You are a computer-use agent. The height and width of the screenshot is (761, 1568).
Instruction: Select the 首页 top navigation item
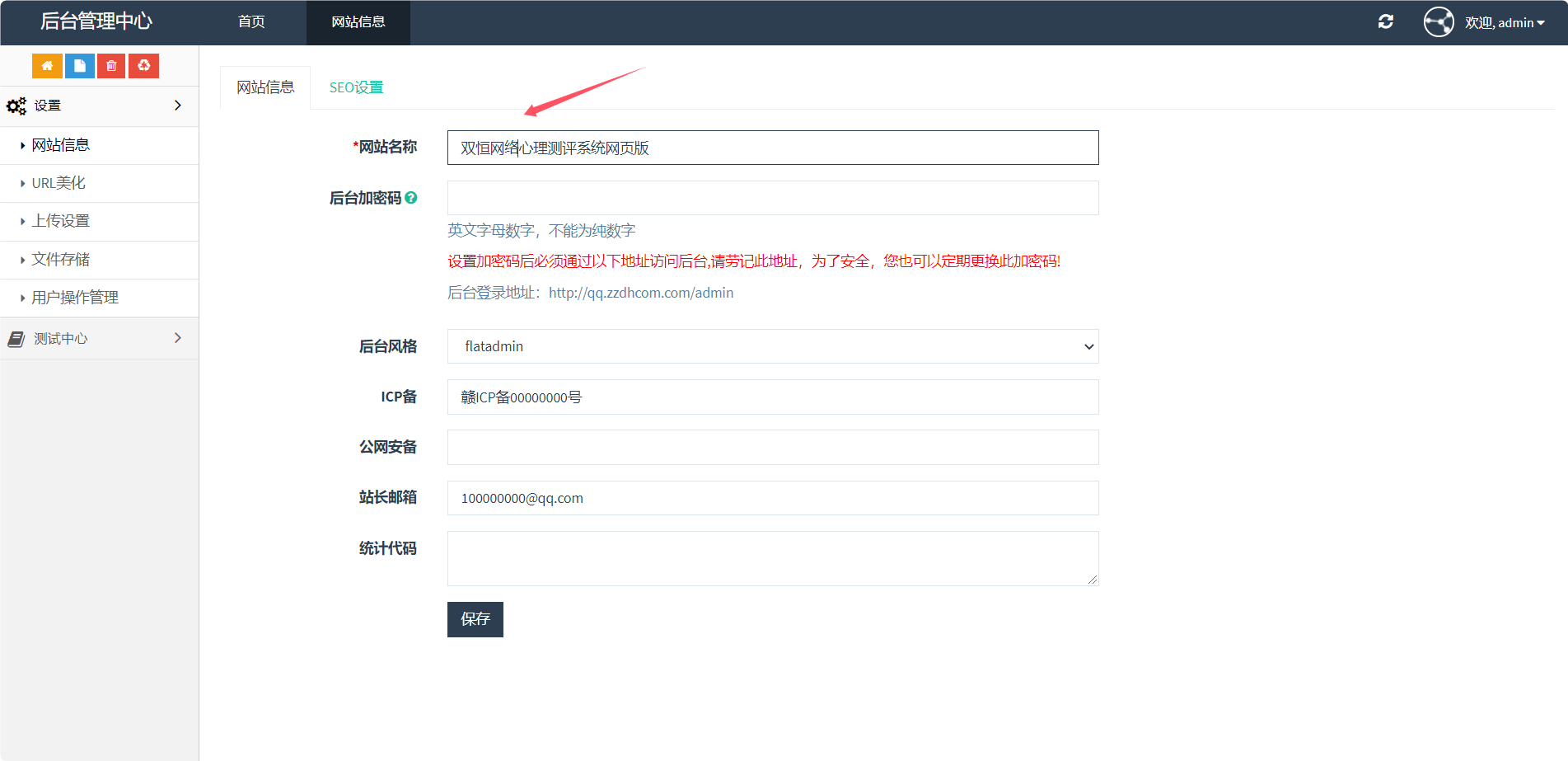[x=251, y=22]
